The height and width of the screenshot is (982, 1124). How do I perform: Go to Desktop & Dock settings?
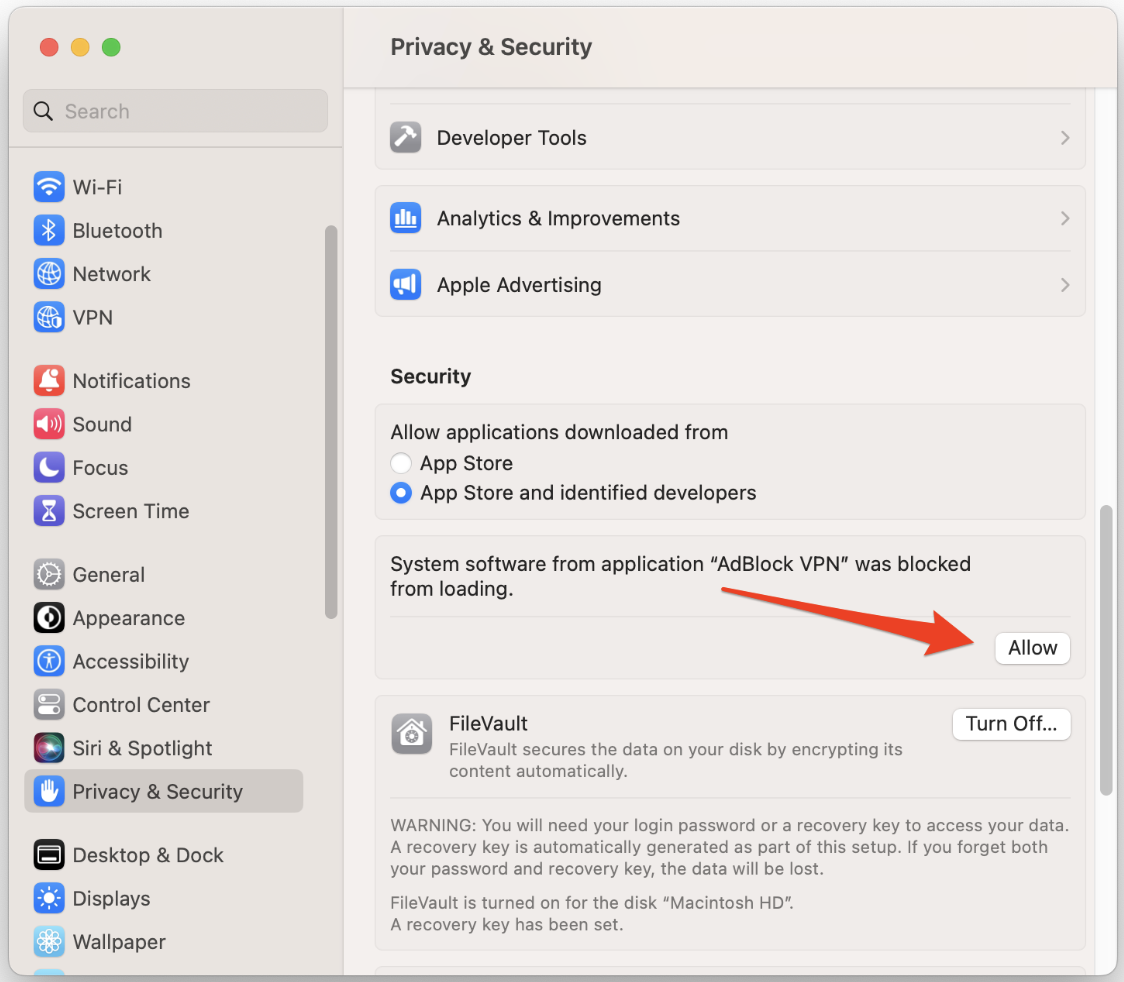tap(148, 855)
